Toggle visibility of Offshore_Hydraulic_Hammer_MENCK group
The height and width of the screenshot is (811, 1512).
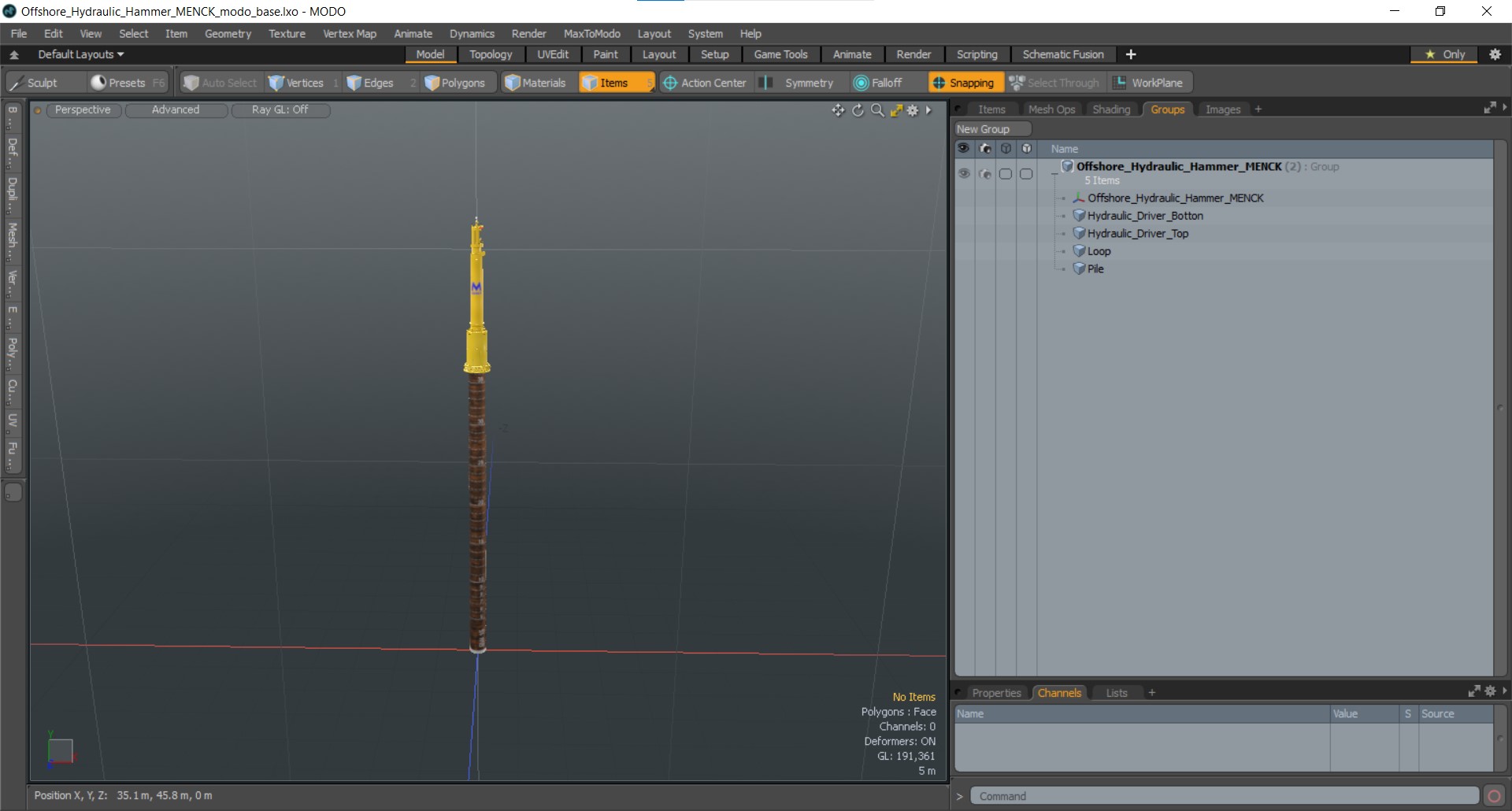(964, 173)
